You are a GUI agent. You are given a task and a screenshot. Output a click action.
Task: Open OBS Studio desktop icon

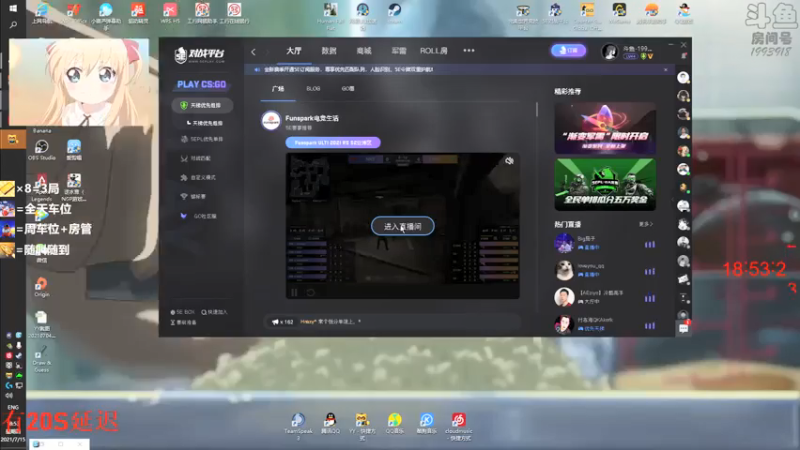tap(41, 151)
